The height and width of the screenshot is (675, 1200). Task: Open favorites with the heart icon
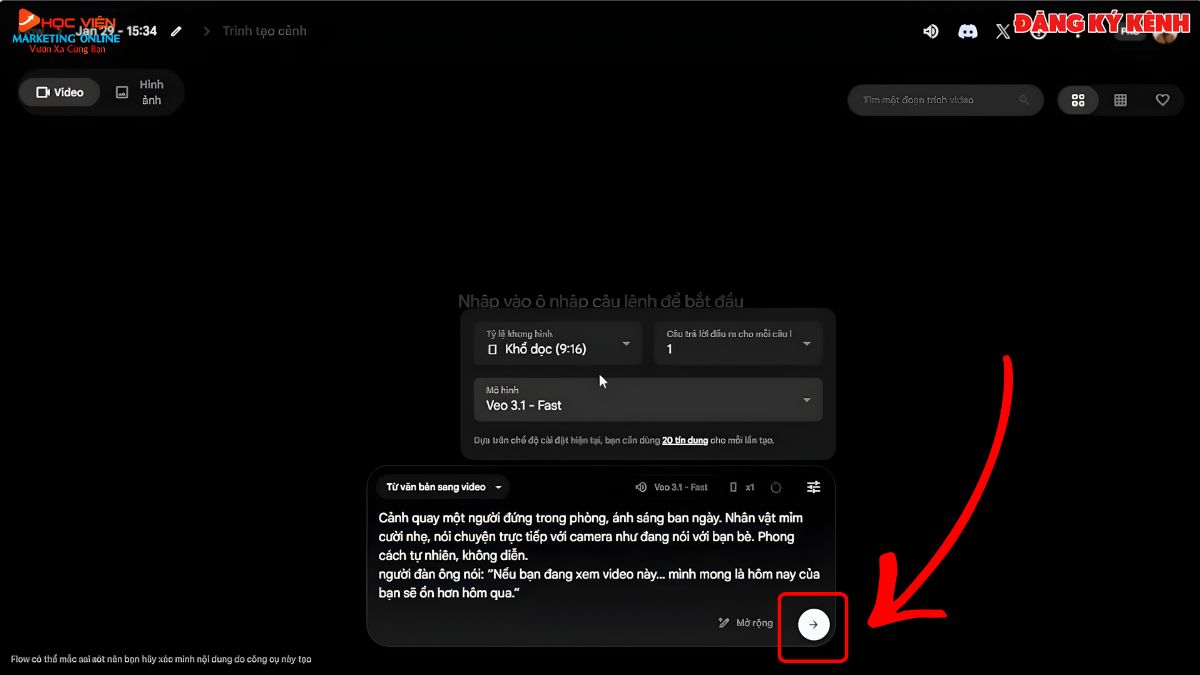(1162, 100)
